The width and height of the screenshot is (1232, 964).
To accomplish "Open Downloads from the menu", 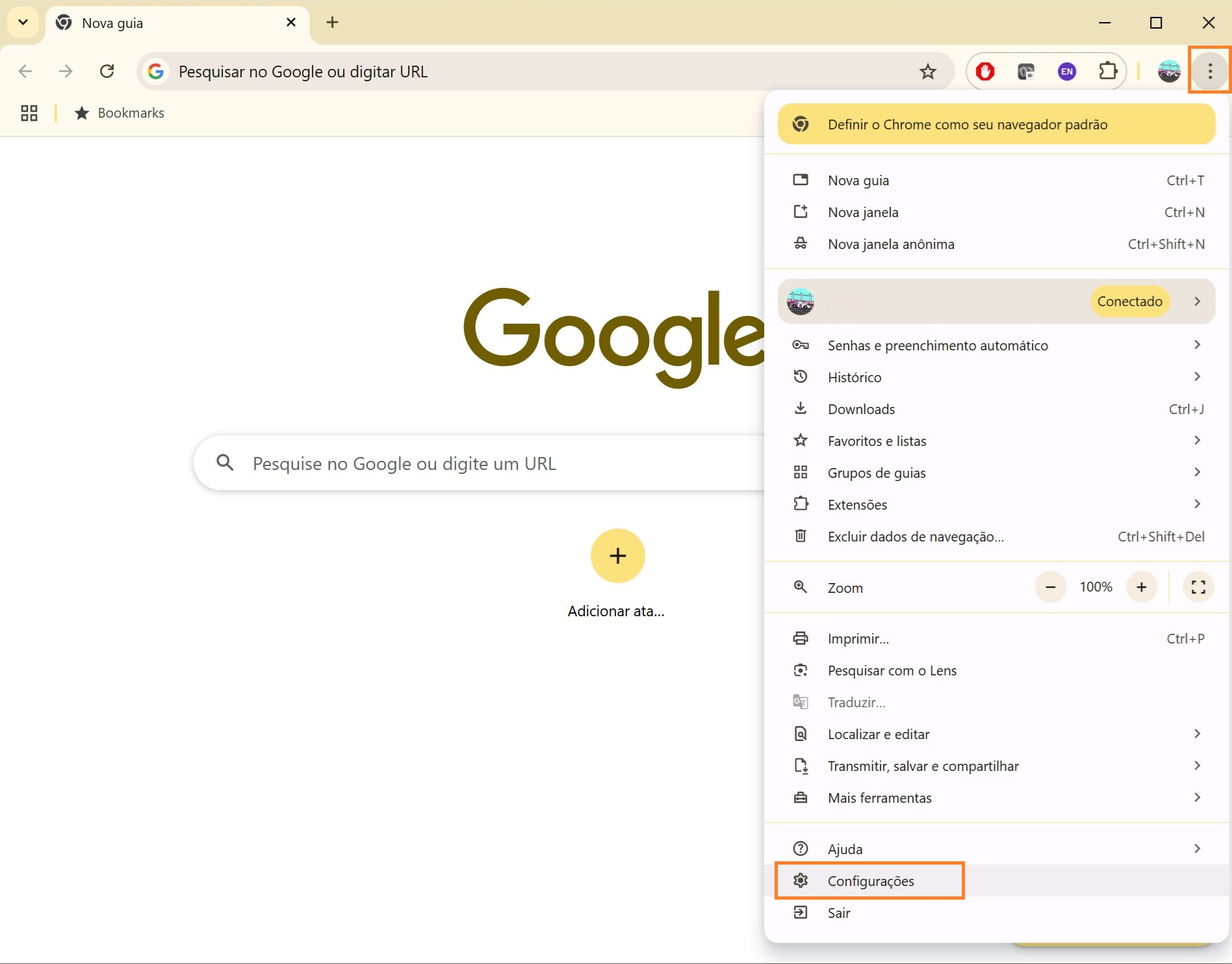I will pyautogui.click(x=997, y=410).
